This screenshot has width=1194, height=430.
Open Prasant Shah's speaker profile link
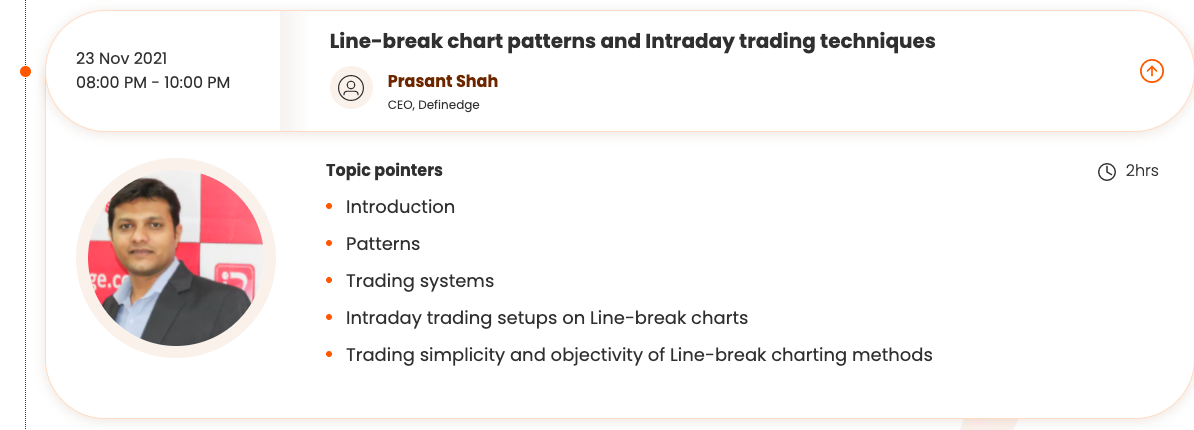[x=442, y=81]
